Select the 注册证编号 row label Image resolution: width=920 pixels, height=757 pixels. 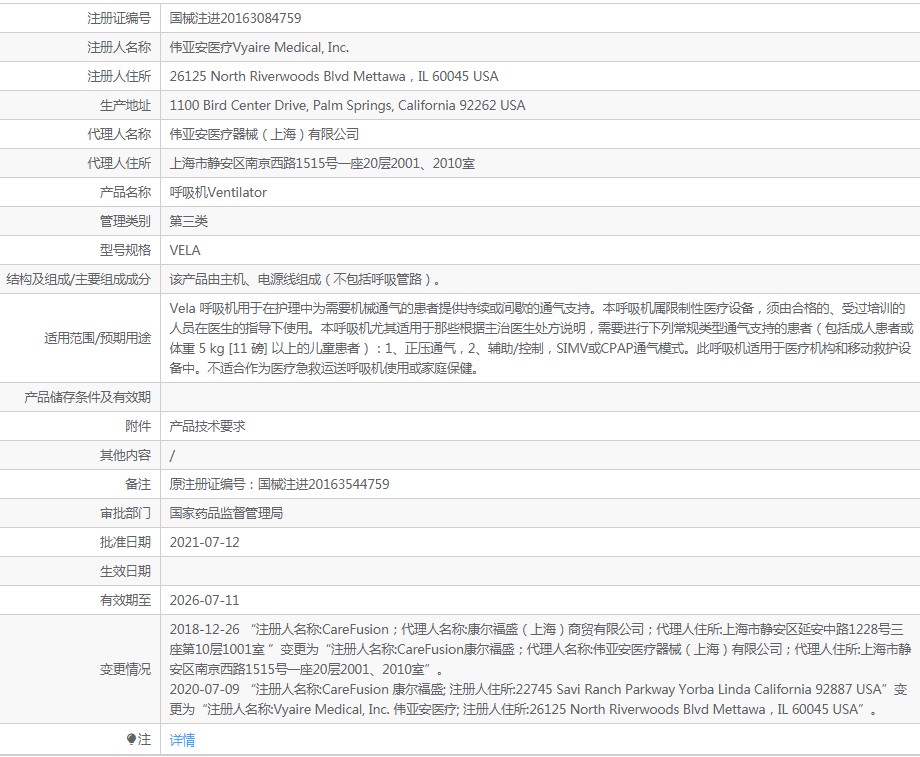pyautogui.click(x=119, y=18)
